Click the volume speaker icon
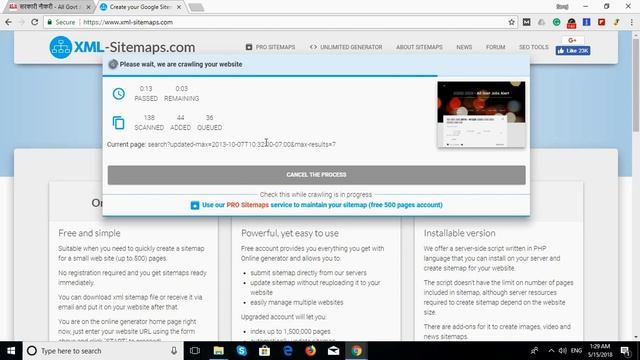 [x=563, y=351]
